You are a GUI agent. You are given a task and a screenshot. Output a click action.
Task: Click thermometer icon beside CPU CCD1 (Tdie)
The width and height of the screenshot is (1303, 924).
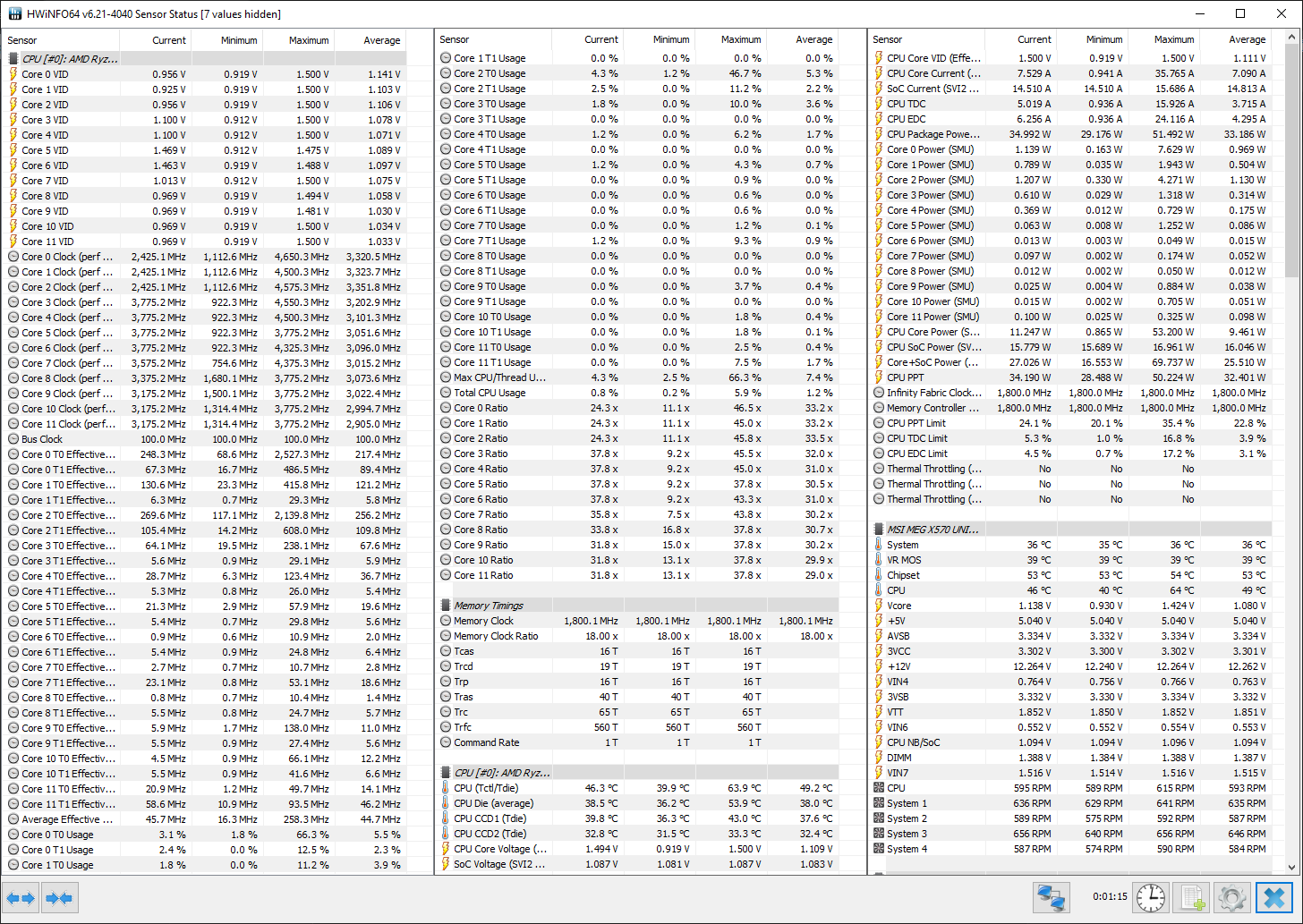tap(446, 818)
